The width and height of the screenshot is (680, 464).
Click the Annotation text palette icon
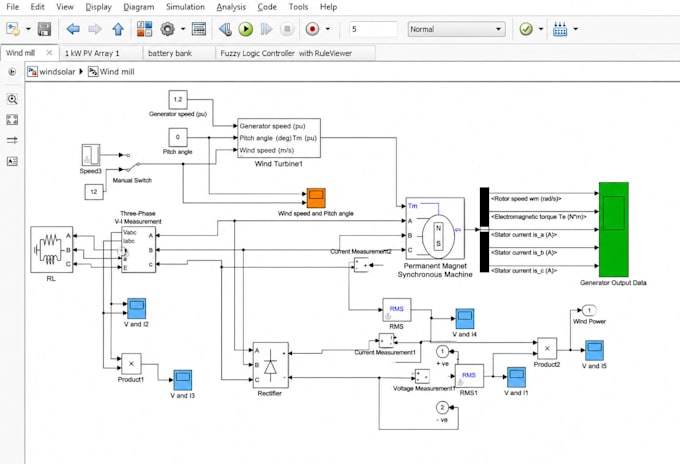12,161
